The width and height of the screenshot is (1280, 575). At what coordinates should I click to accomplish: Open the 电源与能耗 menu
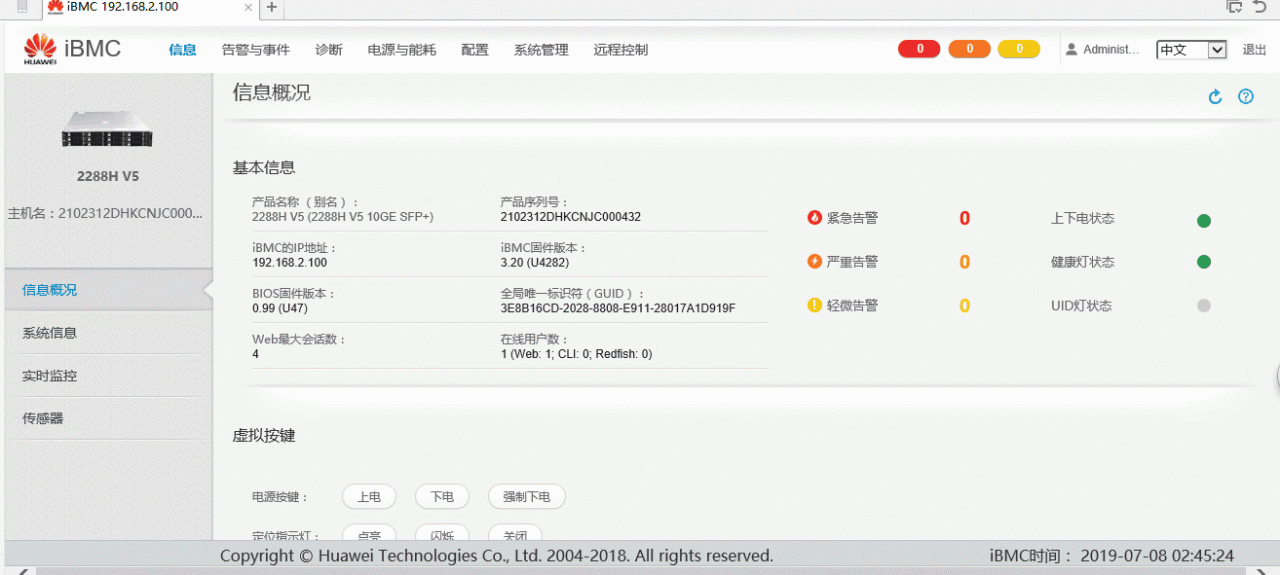[x=402, y=50]
